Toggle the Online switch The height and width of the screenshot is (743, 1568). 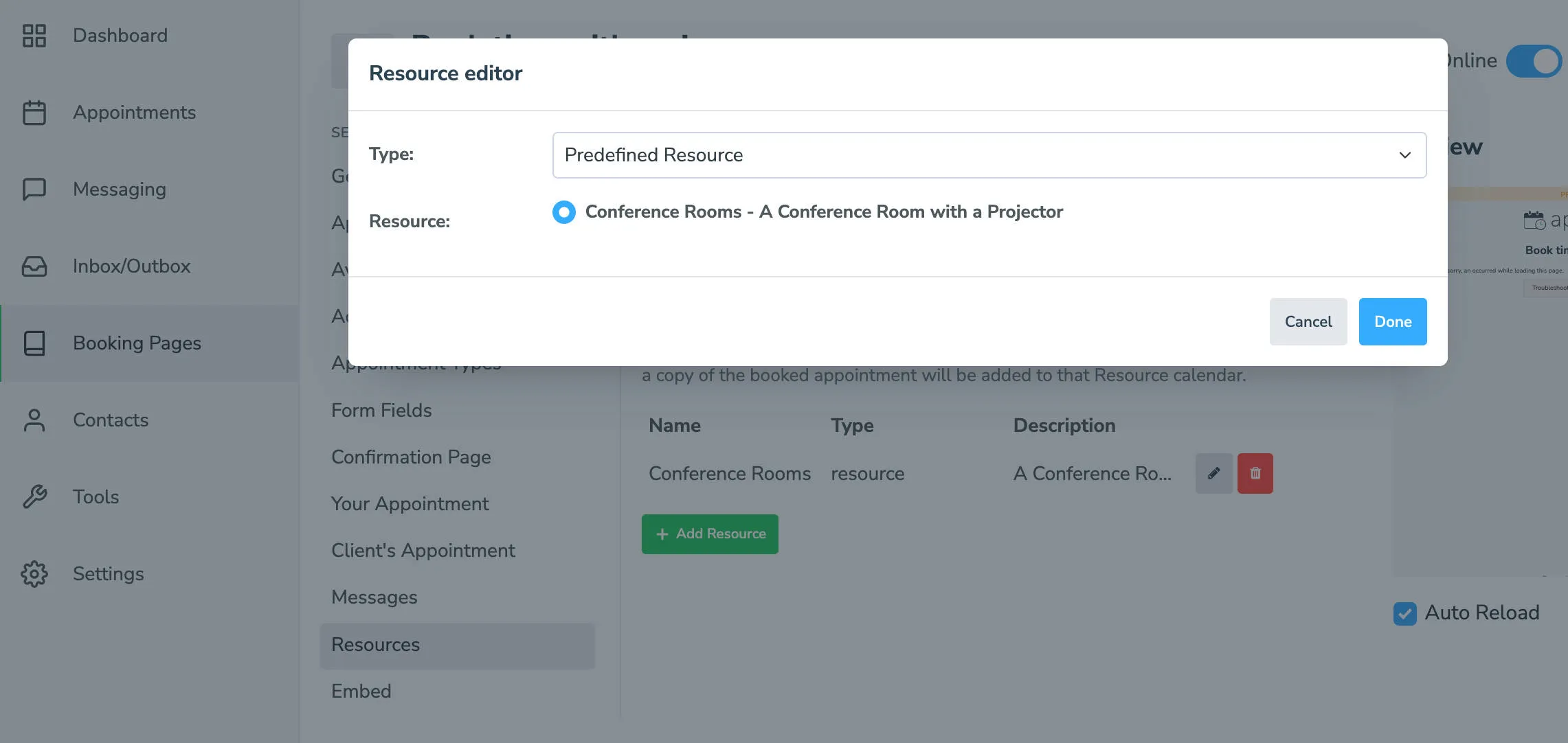pos(1533,60)
